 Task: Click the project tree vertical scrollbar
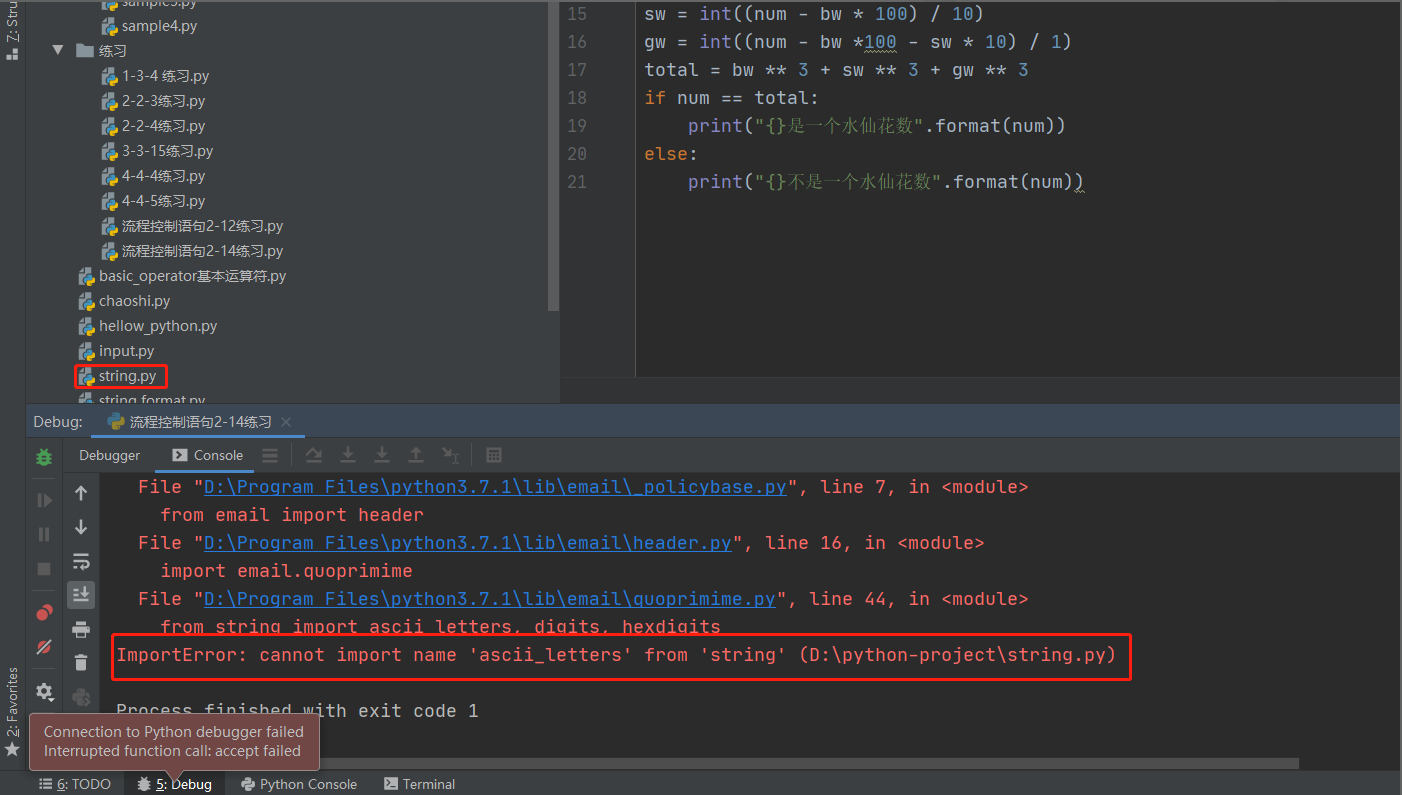pos(554,155)
